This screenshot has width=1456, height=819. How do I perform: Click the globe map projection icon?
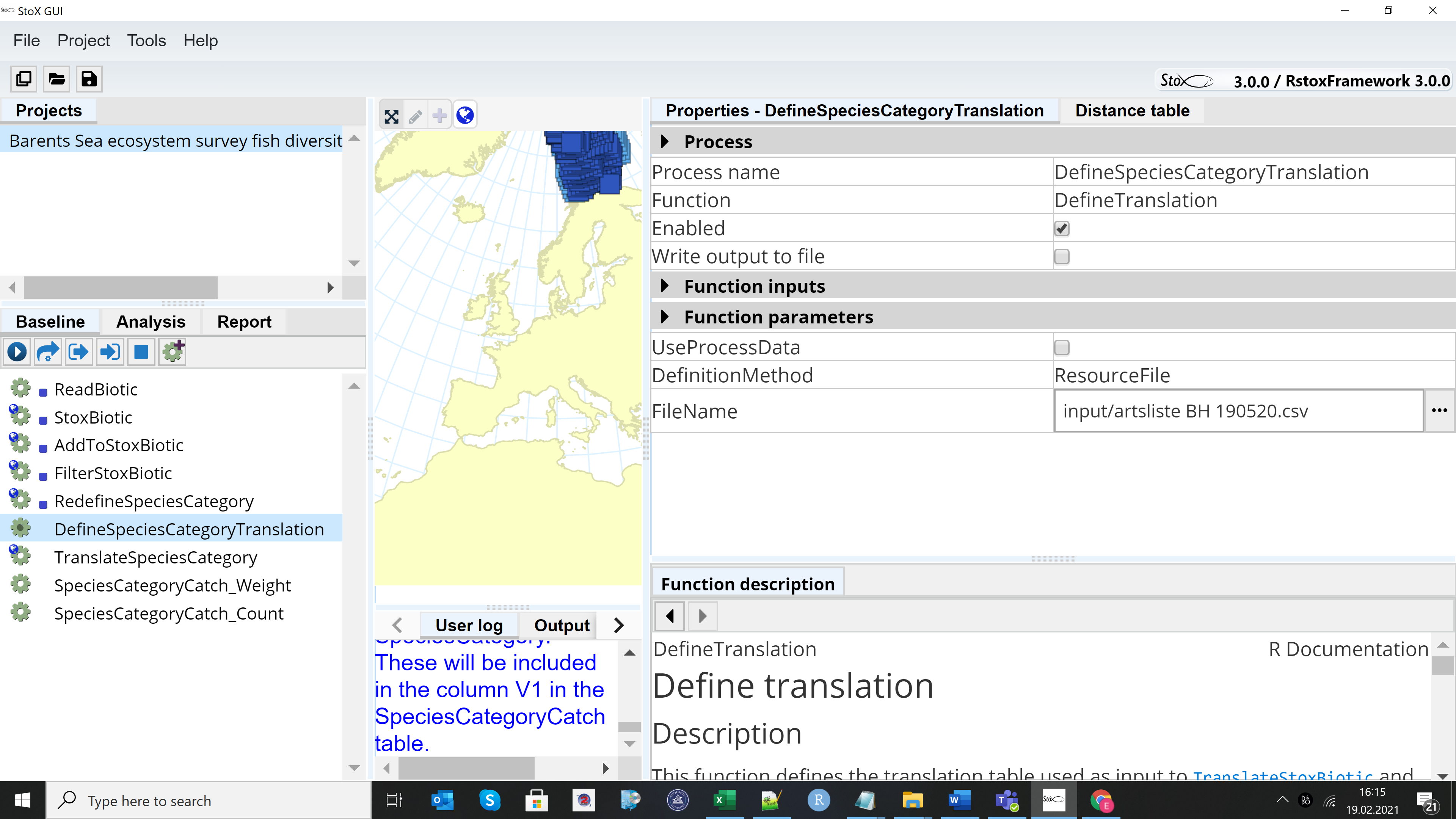pyautogui.click(x=464, y=115)
